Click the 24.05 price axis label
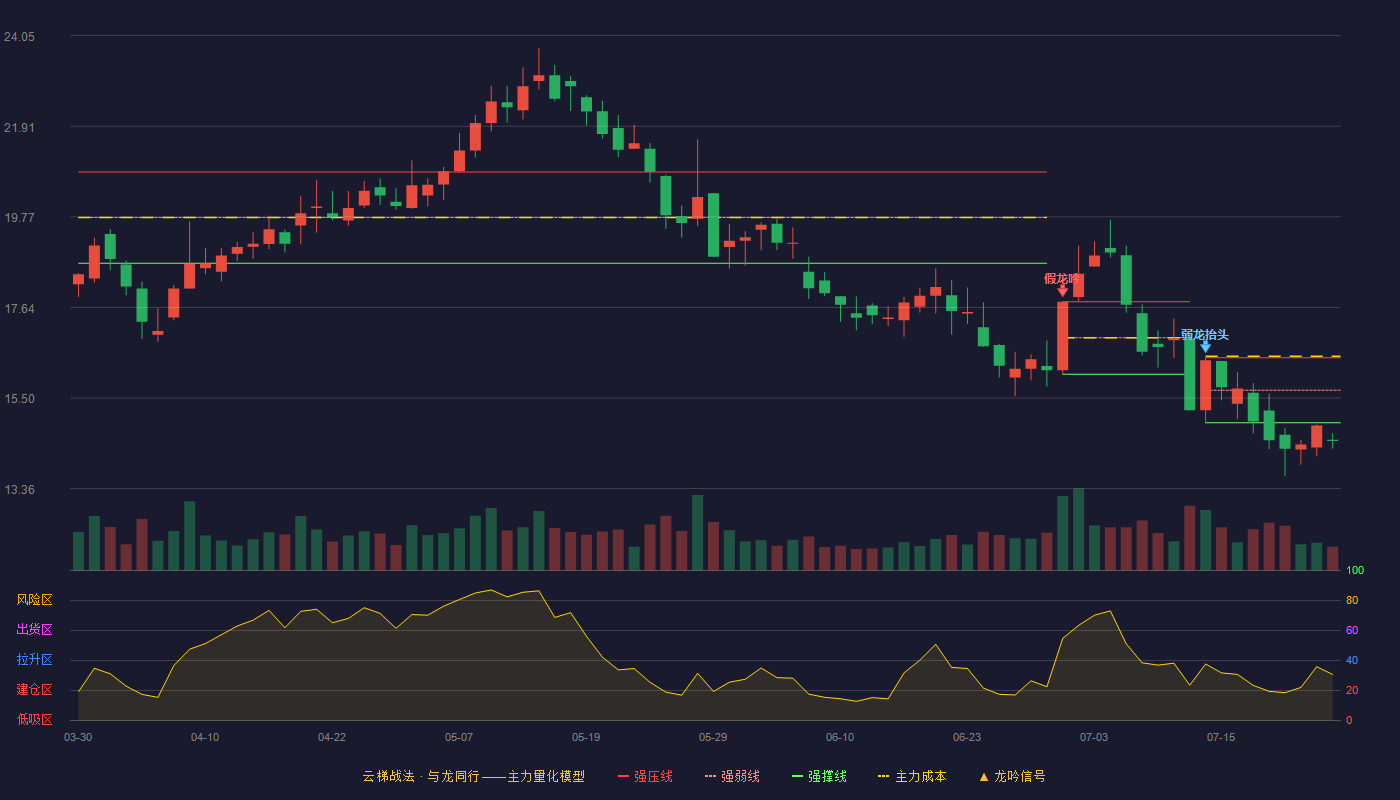Image resolution: width=1400 pixels, height=800 pixels. click(19, 36)
